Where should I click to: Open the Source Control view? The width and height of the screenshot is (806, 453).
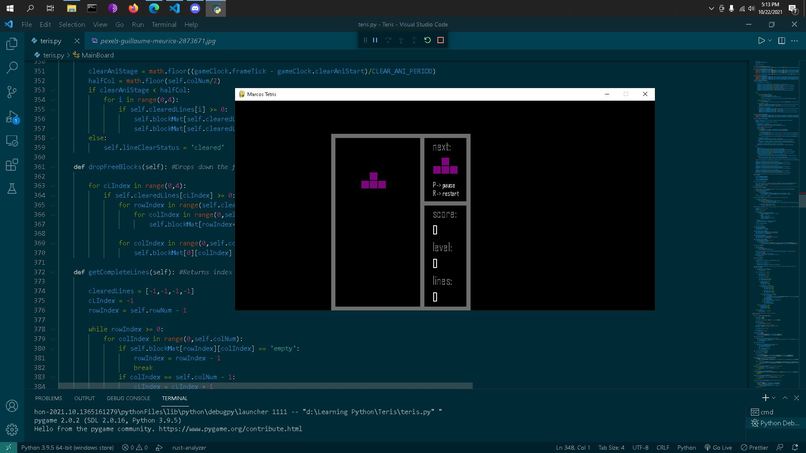12,92
